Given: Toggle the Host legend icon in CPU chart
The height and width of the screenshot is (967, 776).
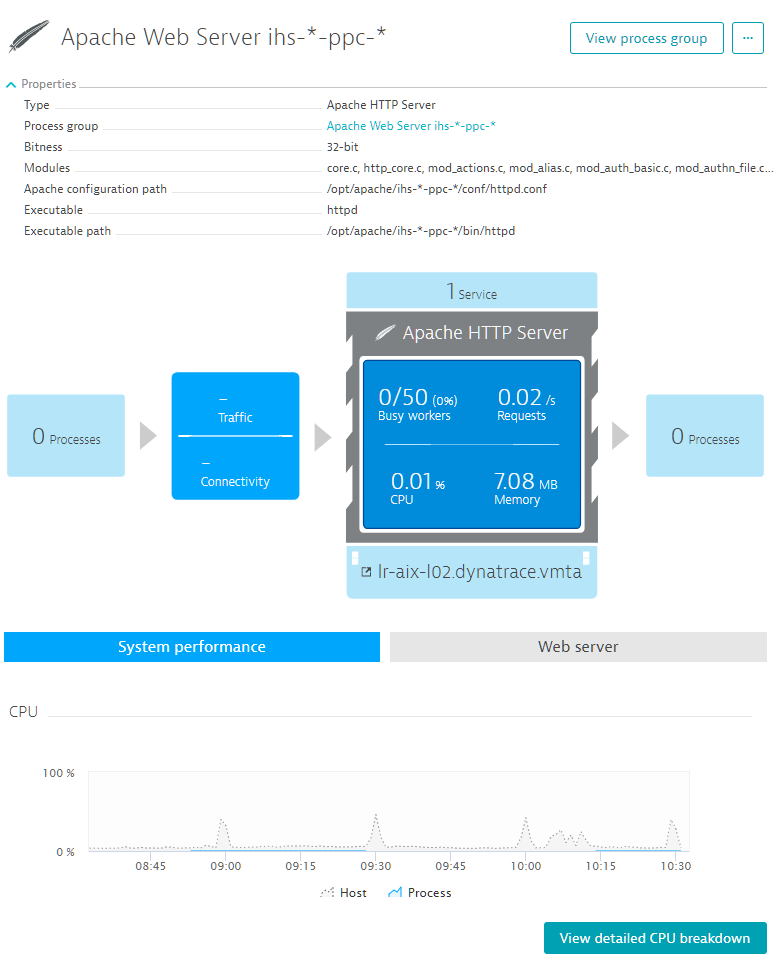Looking at the screenshot, I should 327,892.
